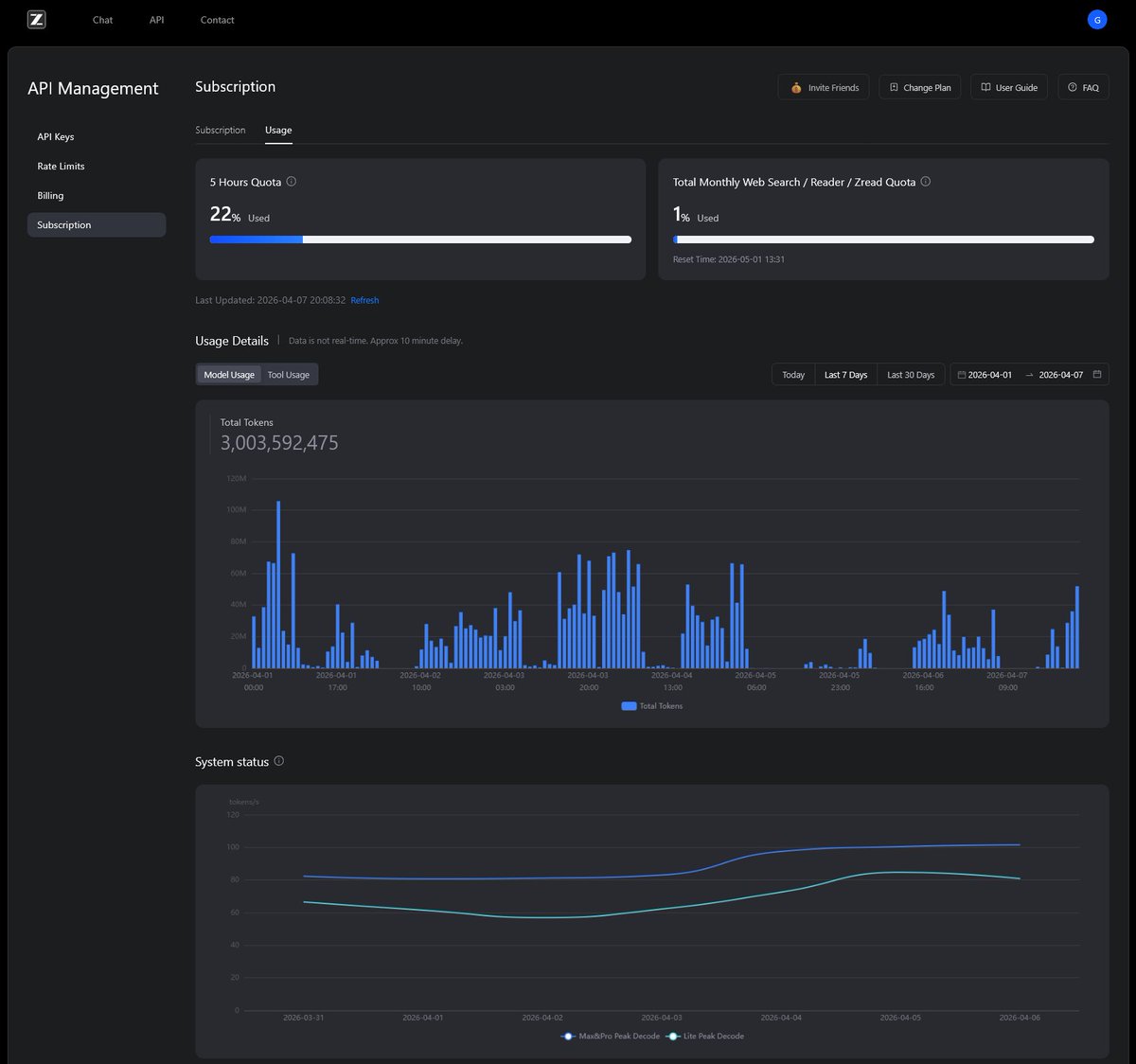
Task: Click the 22% Used value
Action: (240, 215)
